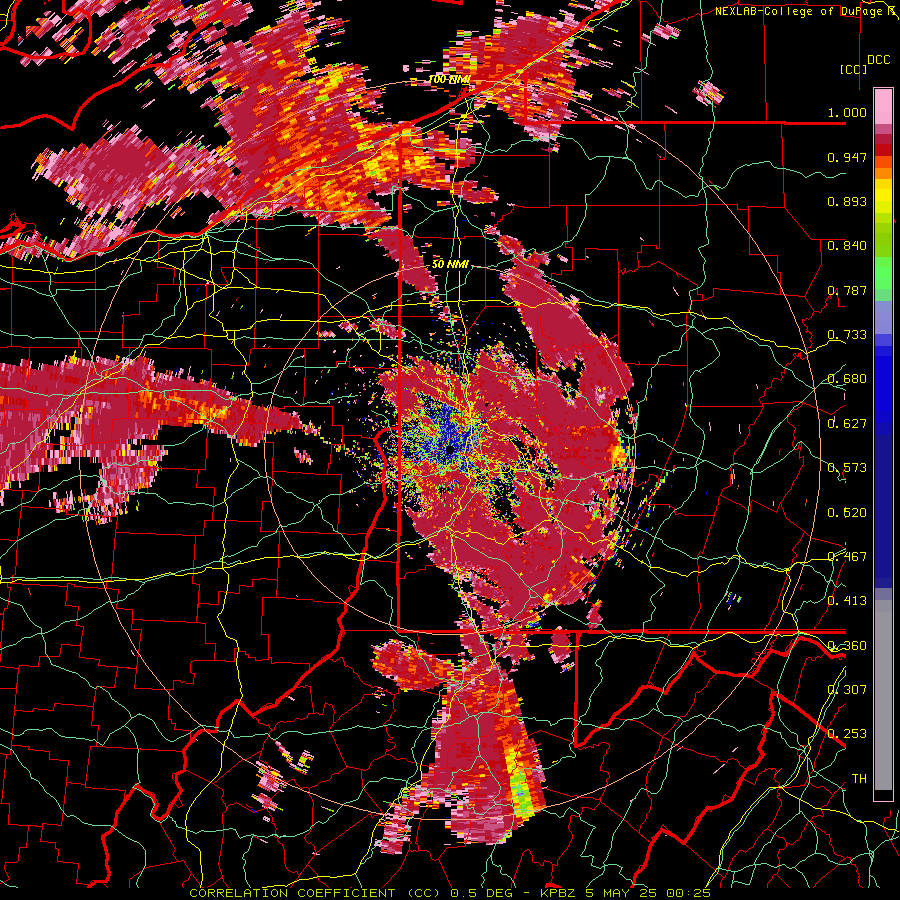Click the 100 NMI range ring label

449,80
